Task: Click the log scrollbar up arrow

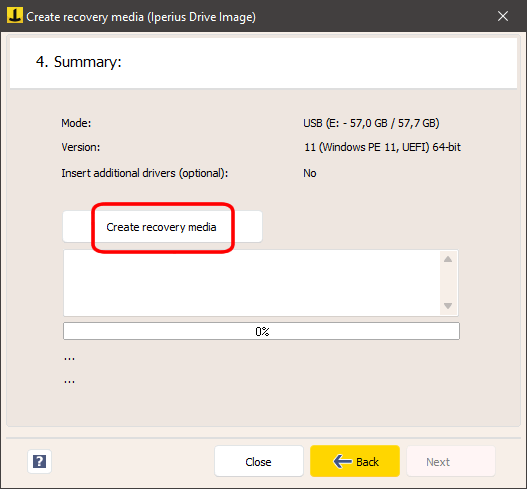Action: 448,259
